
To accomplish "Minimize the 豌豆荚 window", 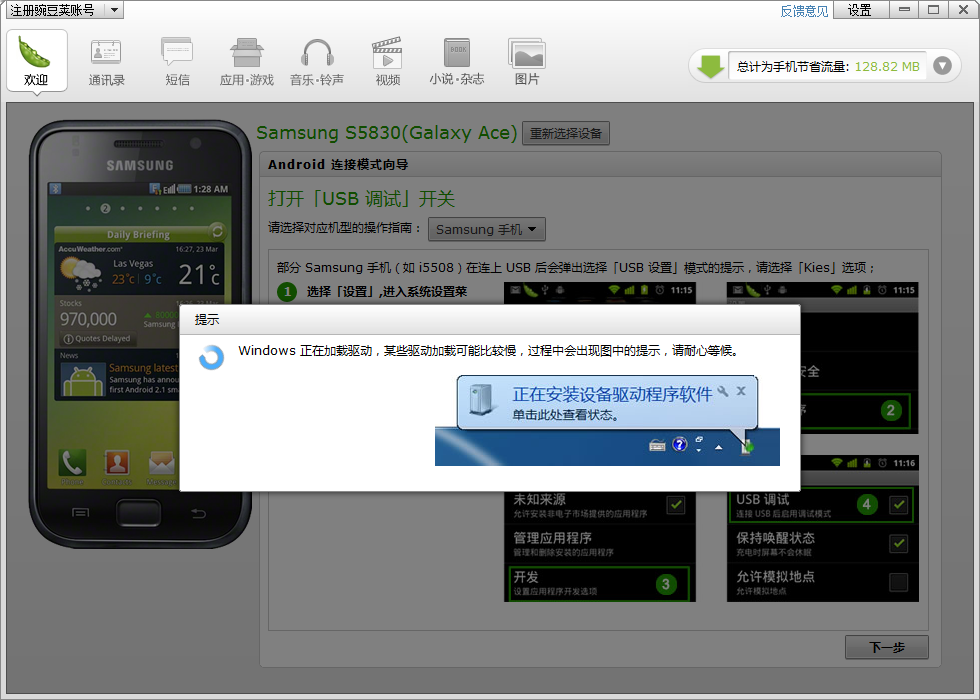I will pos(904,9).
